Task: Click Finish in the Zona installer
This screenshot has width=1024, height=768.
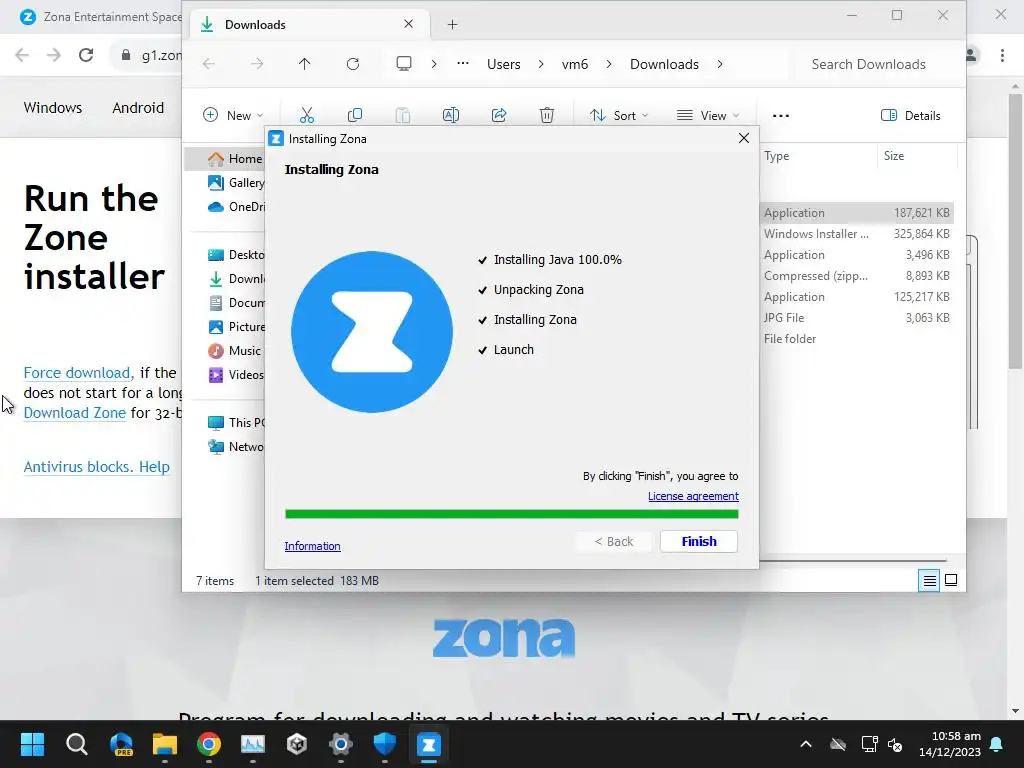Action: coord(699,541)
